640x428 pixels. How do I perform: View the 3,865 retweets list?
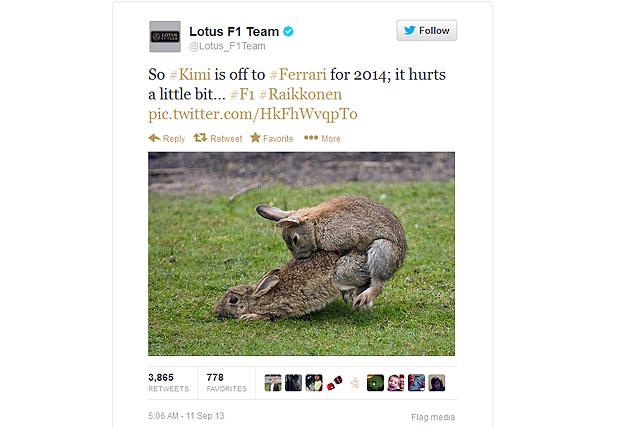pos(169,383)
